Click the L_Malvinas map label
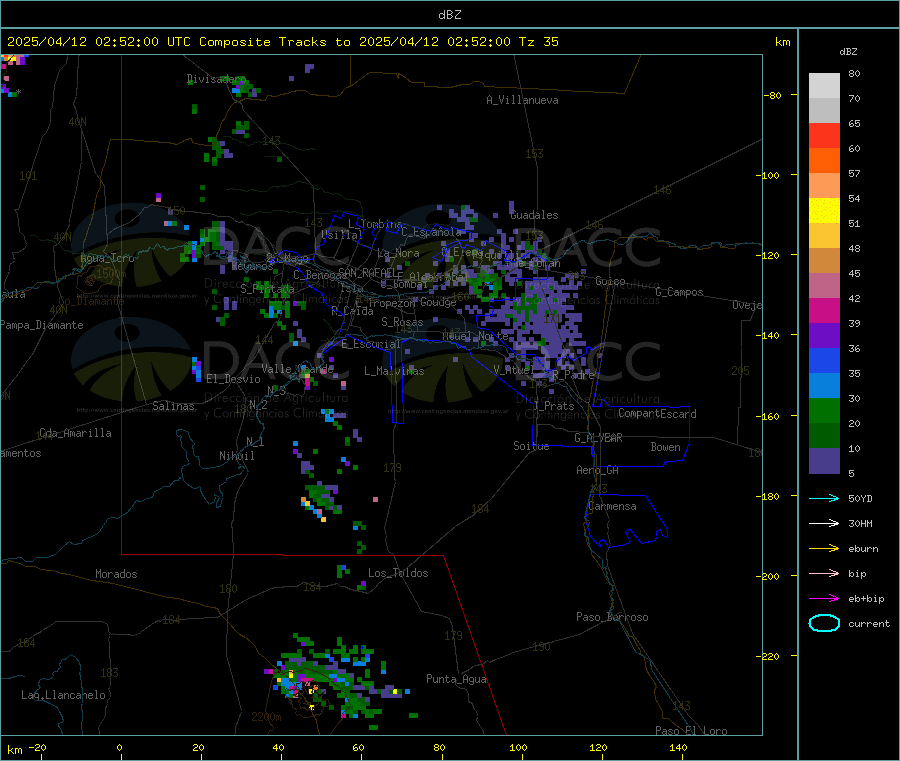 pyautogui.click(x=394, y=371)
